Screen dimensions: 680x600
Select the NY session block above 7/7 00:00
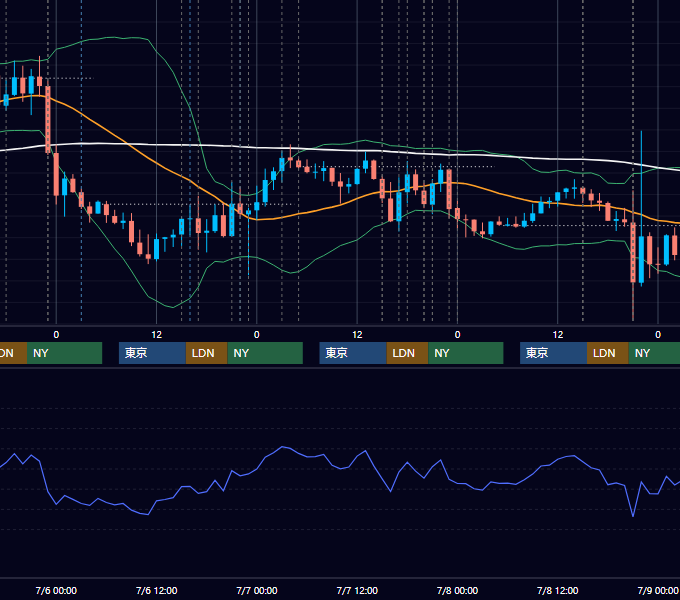[x=265, y=353]
